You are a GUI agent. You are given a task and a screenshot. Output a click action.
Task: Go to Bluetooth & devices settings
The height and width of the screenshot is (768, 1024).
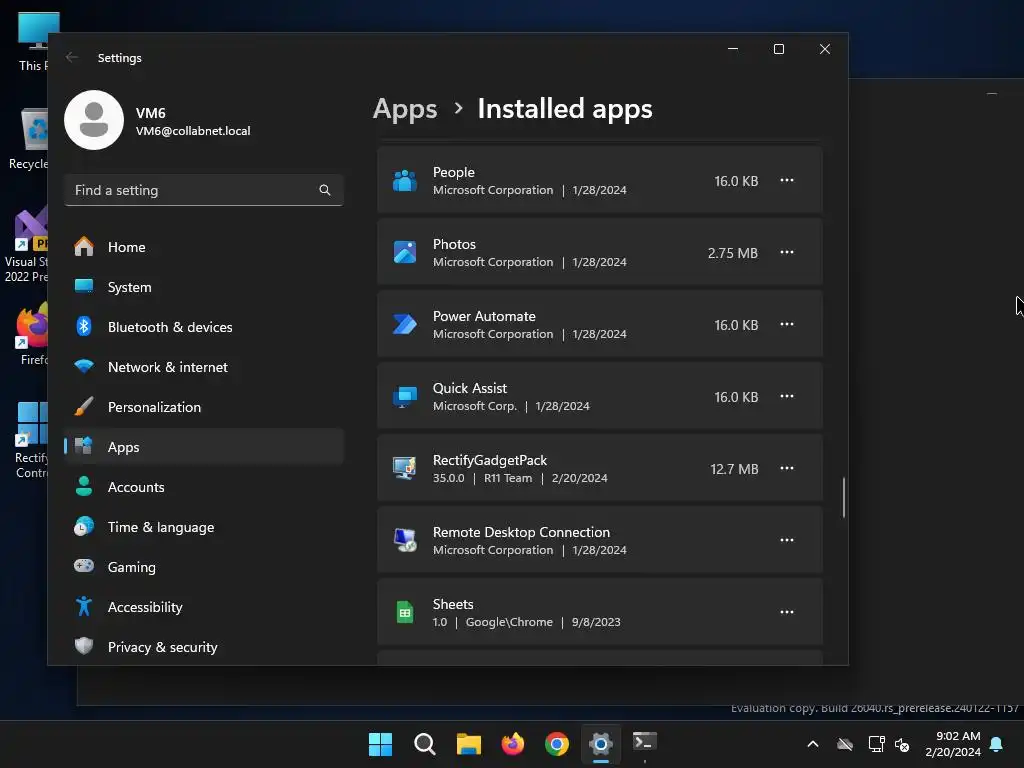(x=204, y=327)
